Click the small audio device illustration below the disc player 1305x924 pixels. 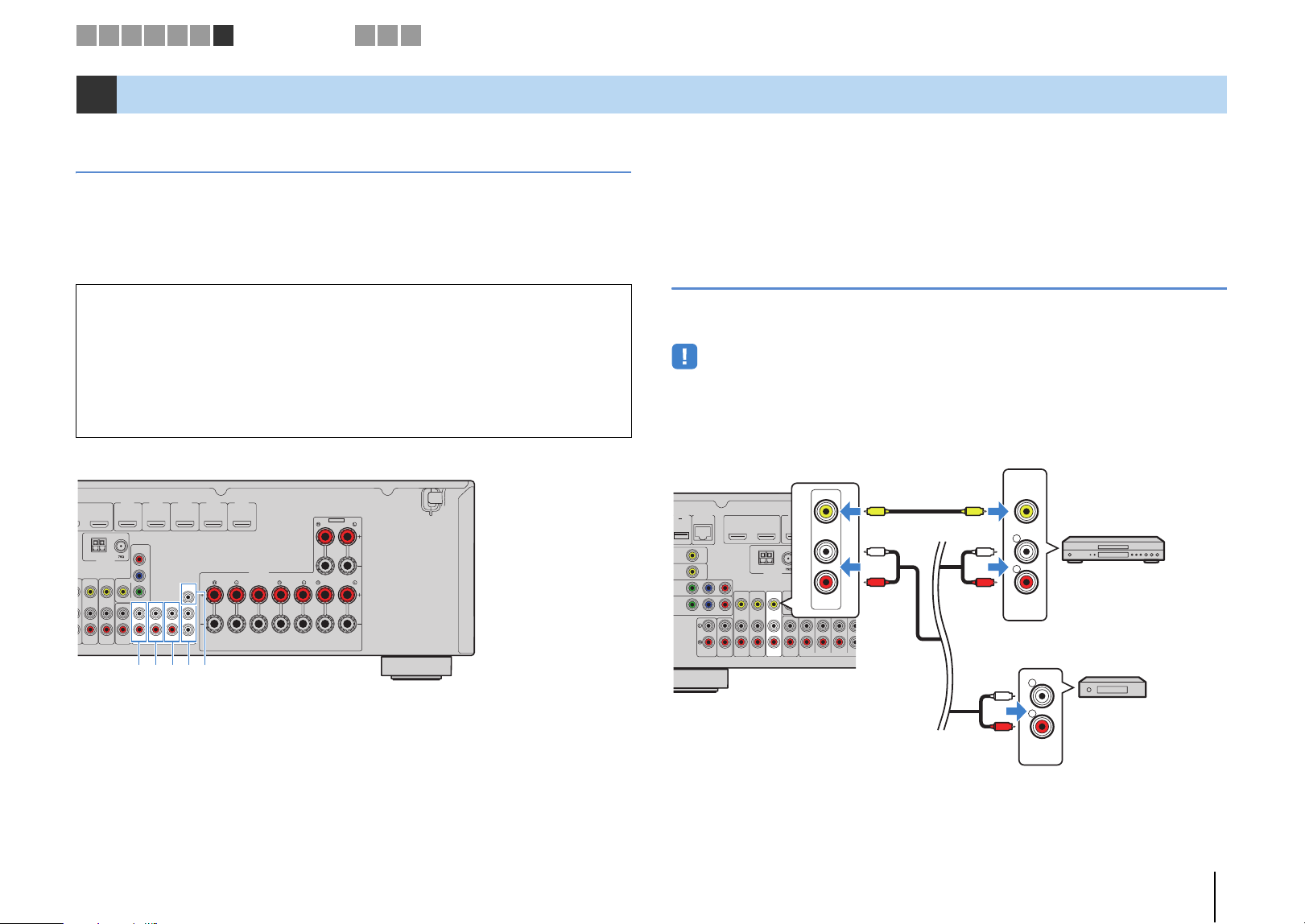1112,688
